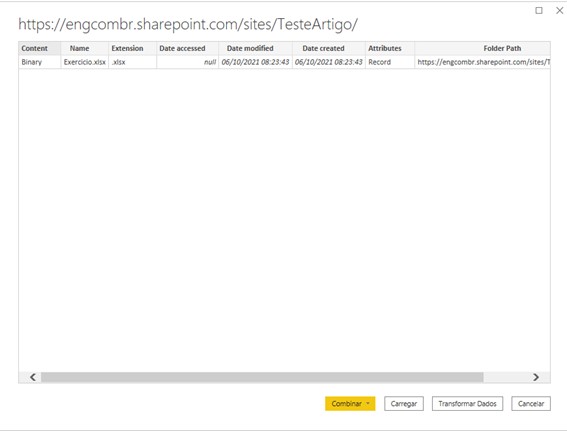
Task: Open Transformar Dados
Action: coord(467,404)
